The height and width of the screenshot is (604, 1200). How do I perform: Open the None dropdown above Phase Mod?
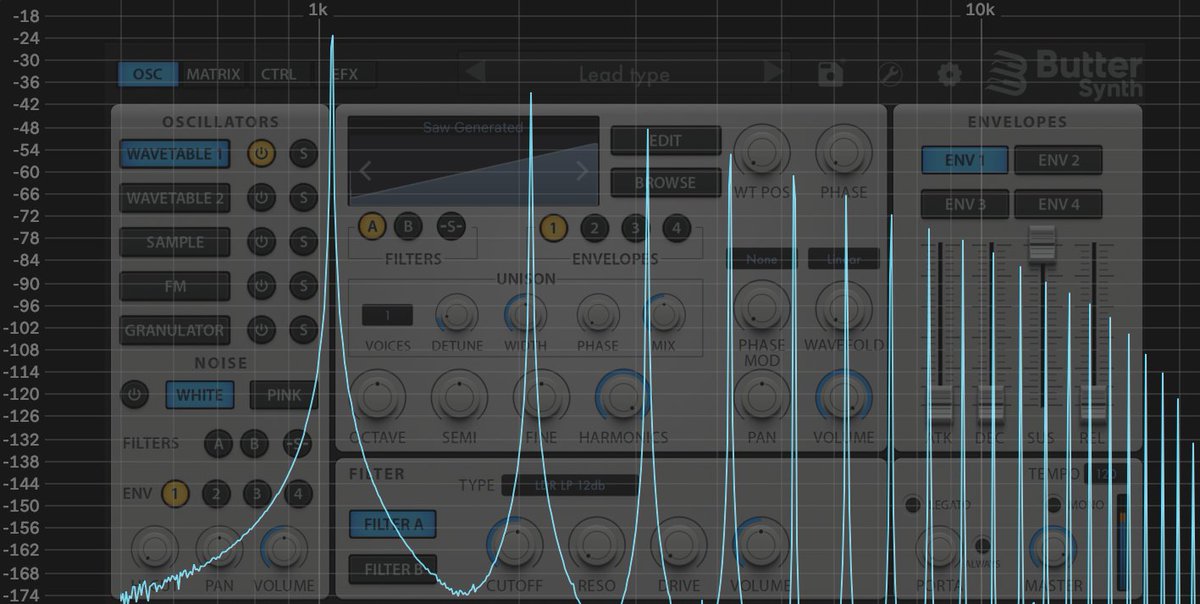point(761,259)
